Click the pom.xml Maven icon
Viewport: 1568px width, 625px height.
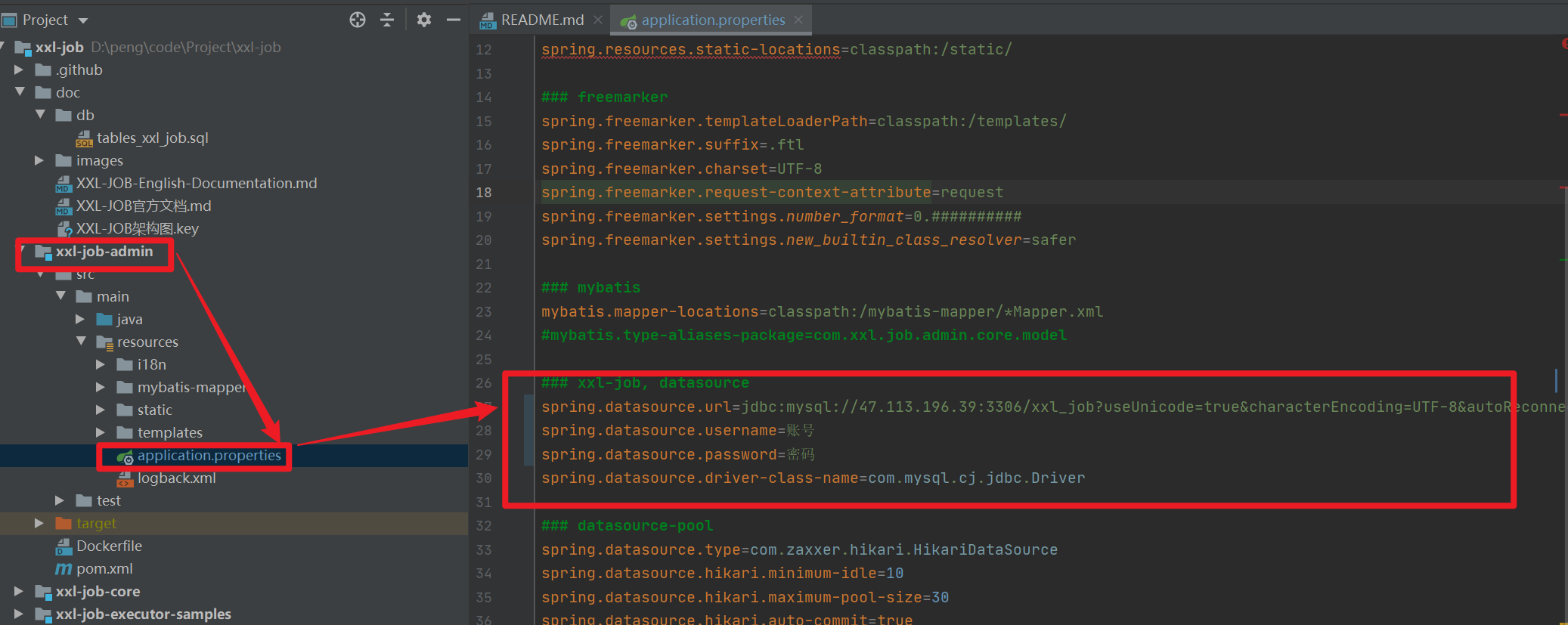coord(64,569)
